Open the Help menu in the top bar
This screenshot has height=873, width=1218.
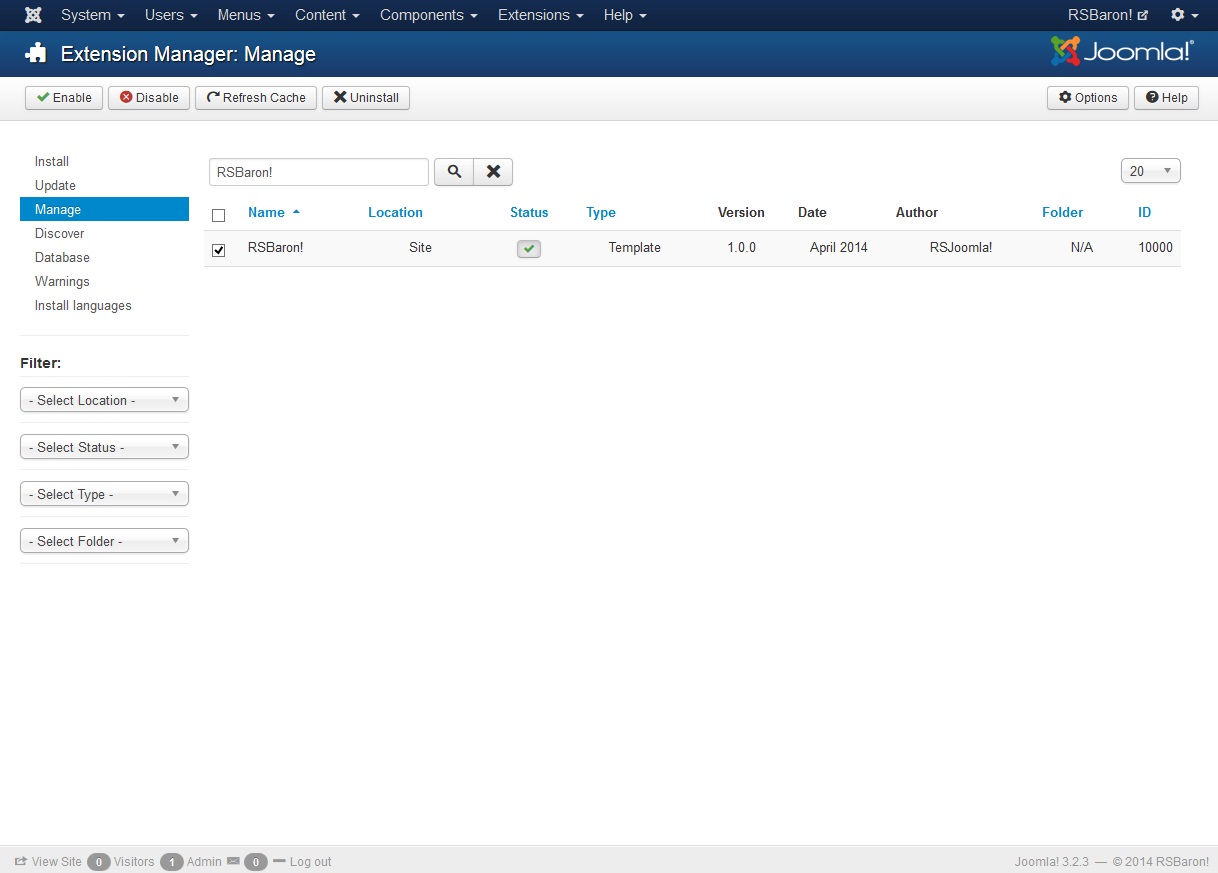click(x=625, y=15)
